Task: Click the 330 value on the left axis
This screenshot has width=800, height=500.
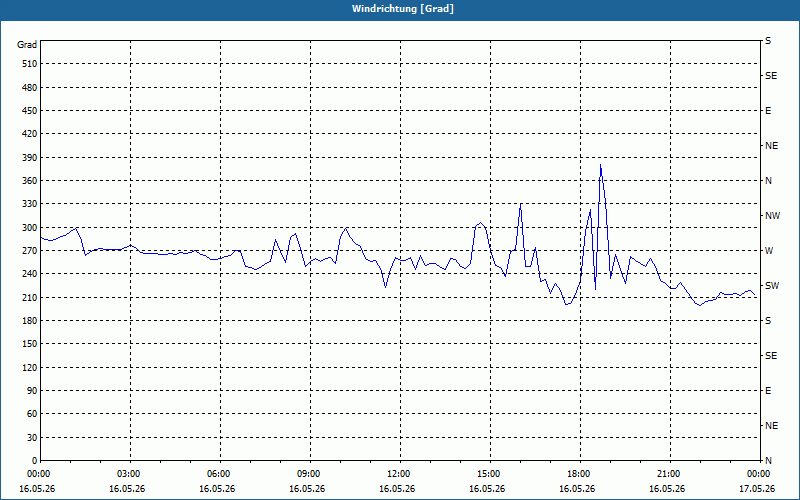Action: click(x=29, y=204)
